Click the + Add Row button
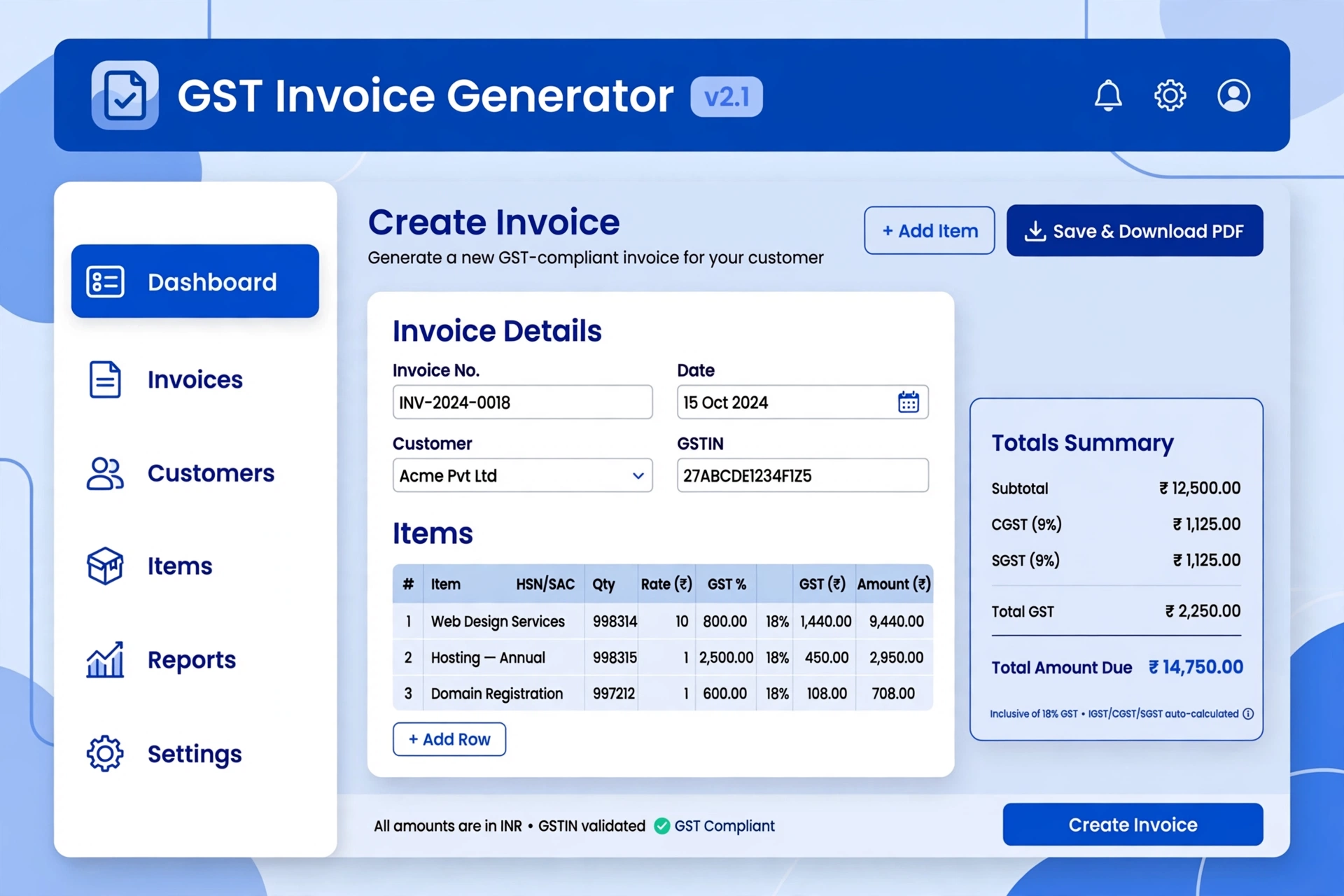The image size is (1344, 896). (x=449, y=739)
